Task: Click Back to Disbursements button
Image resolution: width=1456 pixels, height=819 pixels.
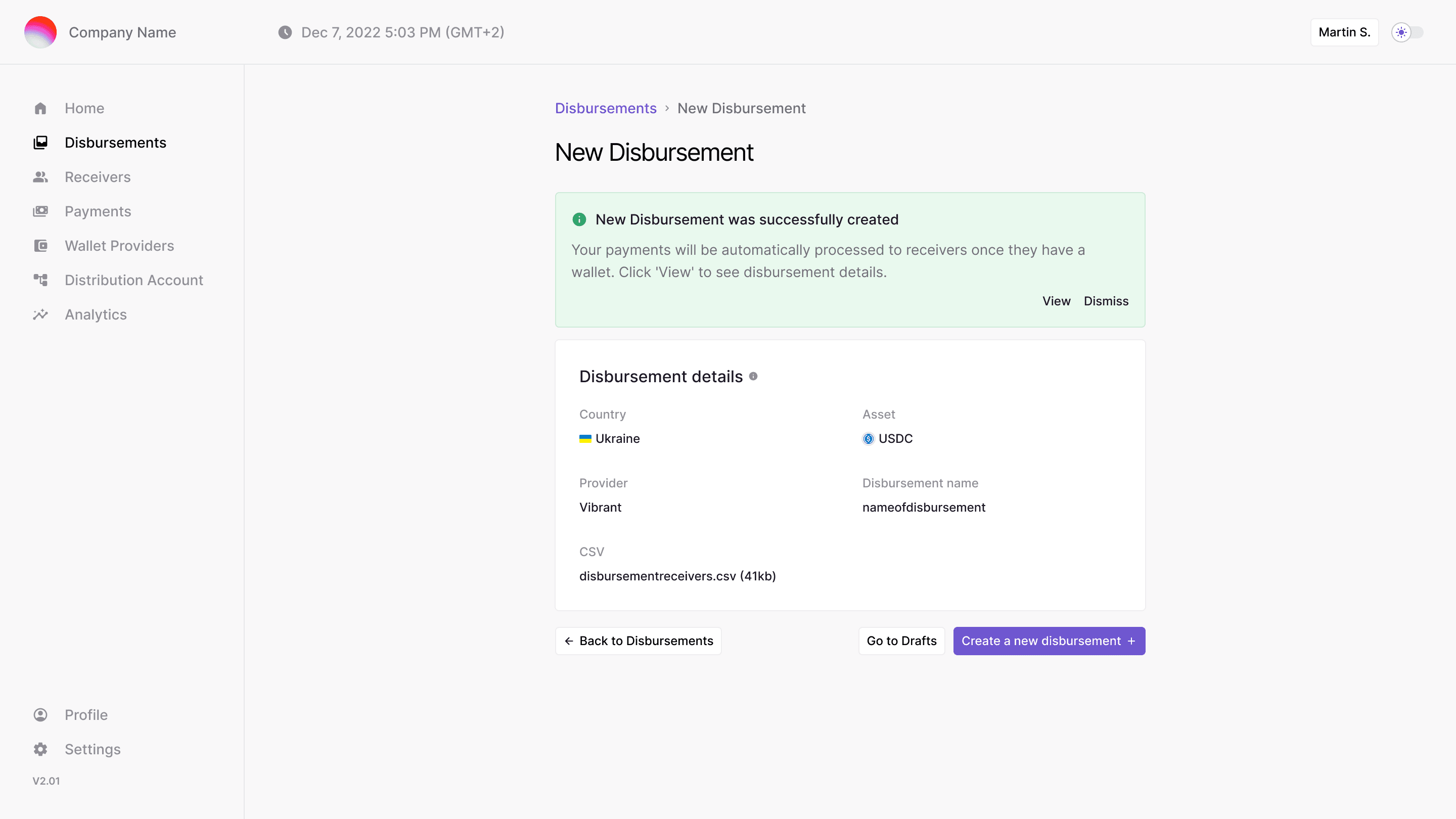Action: (638, 641)
